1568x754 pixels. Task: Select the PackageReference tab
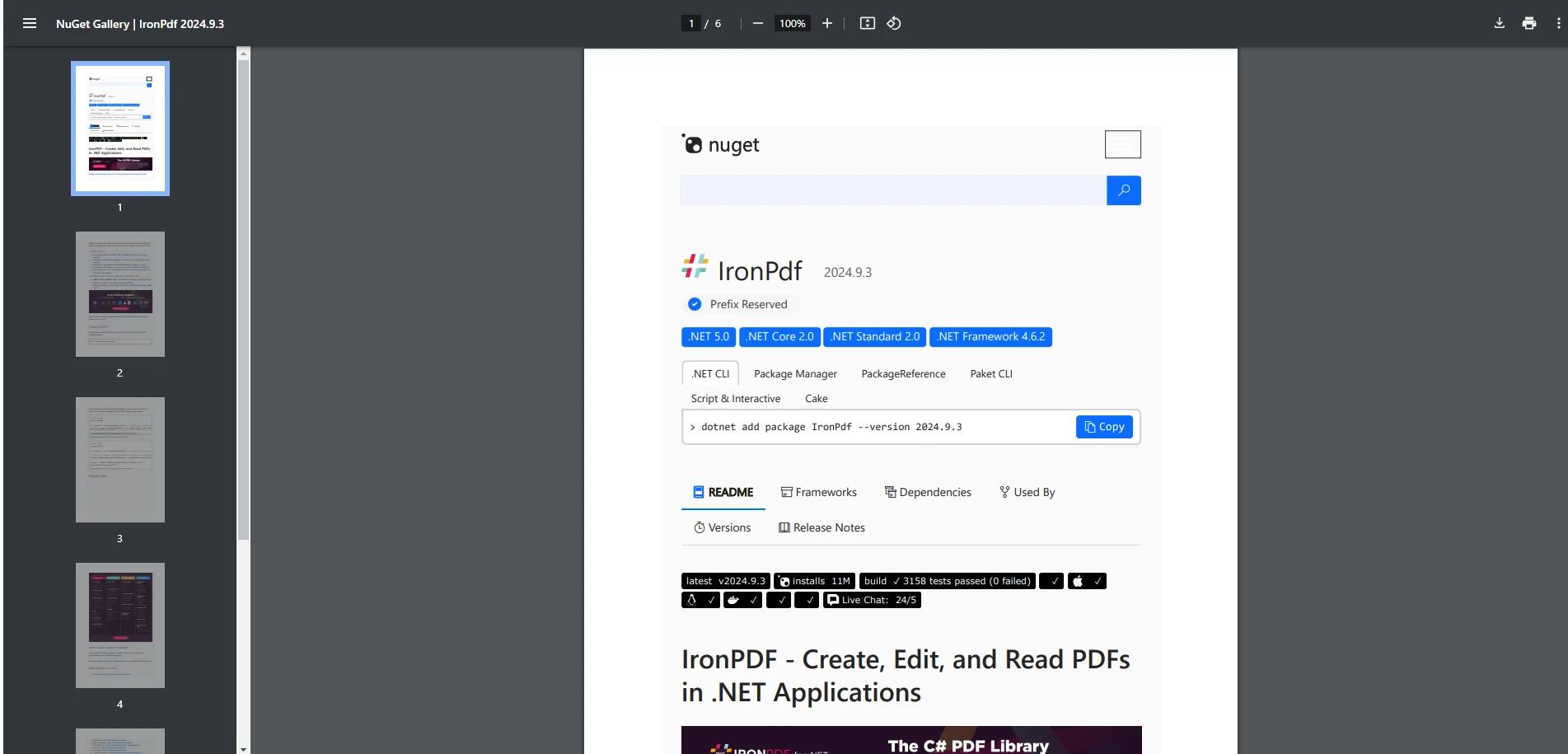tap(903, 373)
